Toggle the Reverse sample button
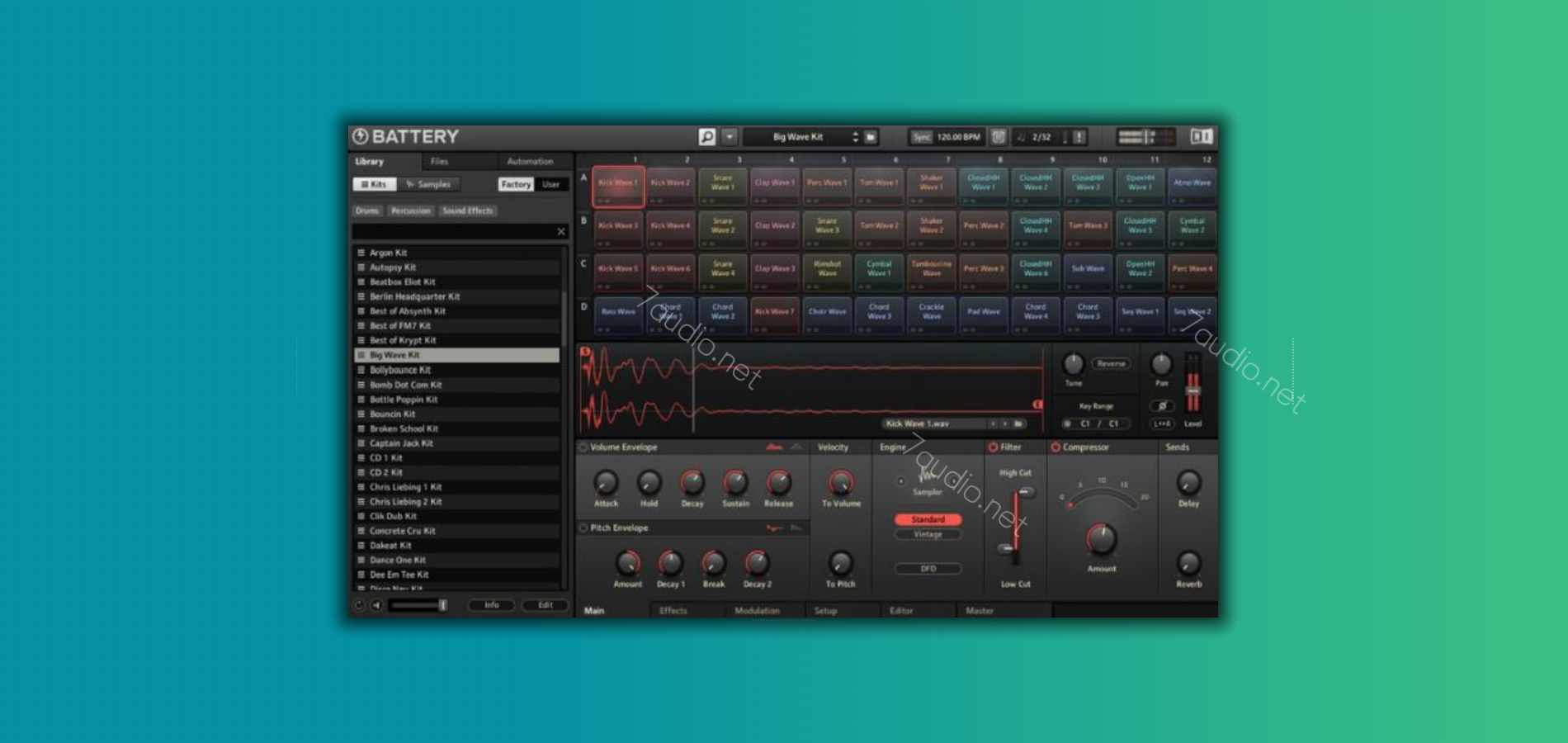This screenshot has height=743, width=1568. [1111, 363]
